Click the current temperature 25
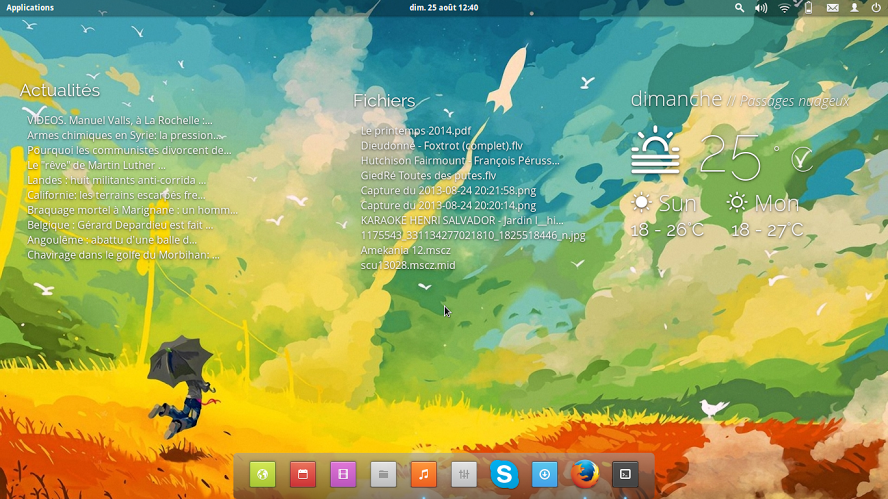The width and height of the screenshot is (888, 499). pos(730,156)
